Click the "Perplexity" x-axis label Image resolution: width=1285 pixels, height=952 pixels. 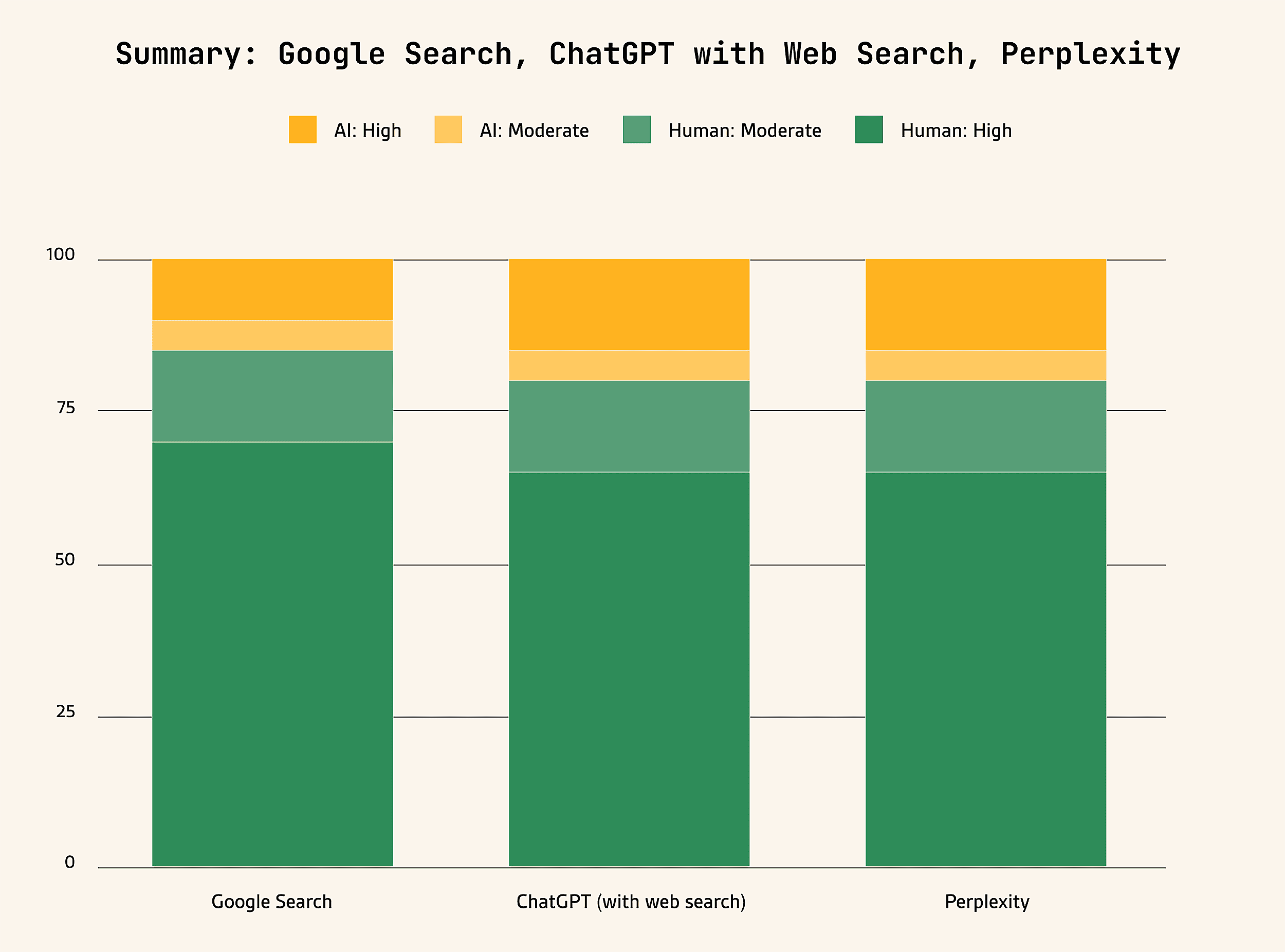[986, 902]
